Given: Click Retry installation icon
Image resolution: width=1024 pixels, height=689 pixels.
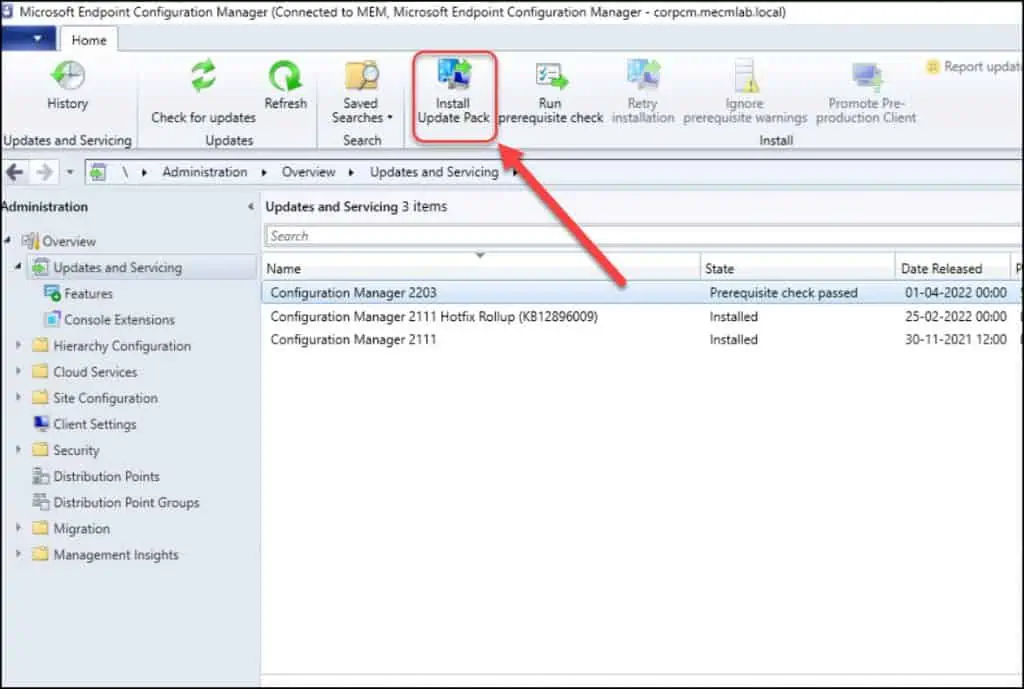Looking at the screenshot, I should (x=643, y=75).
